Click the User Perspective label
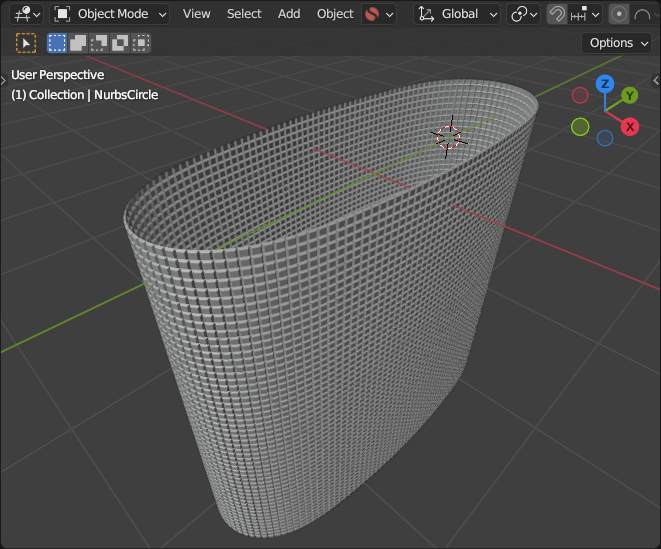Screen dimensions: 661x549 [57, 75]
